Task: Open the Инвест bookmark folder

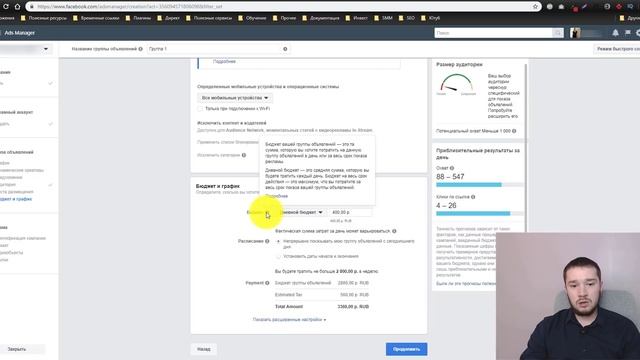Action: (x=356, y=18)
